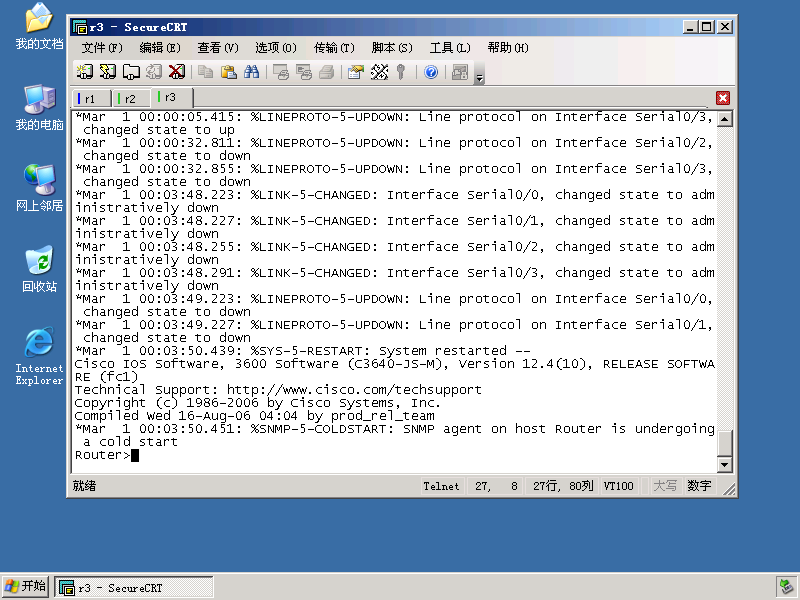Click r3 - SecureCRT taskbar button
Viewport: 800px width, 600px height.
pos(134,588)
